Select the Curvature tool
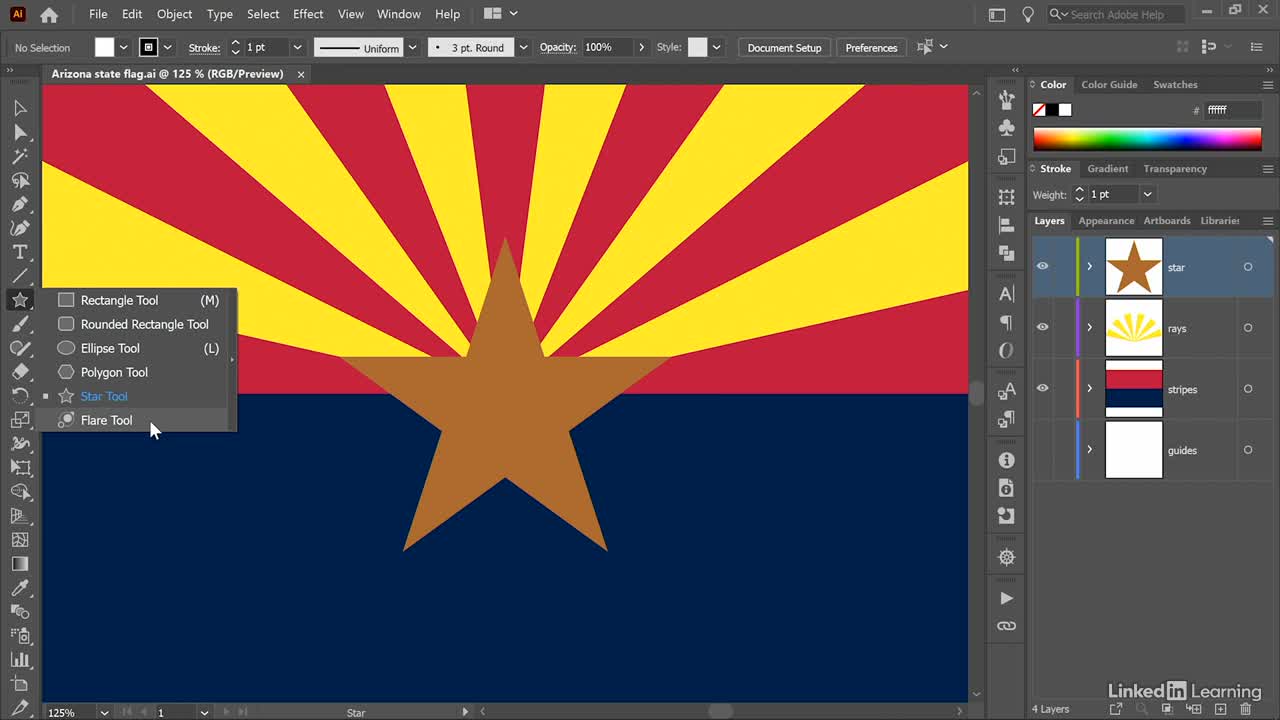The width and height of the screenshot is (1280, 720). point(20,228)
